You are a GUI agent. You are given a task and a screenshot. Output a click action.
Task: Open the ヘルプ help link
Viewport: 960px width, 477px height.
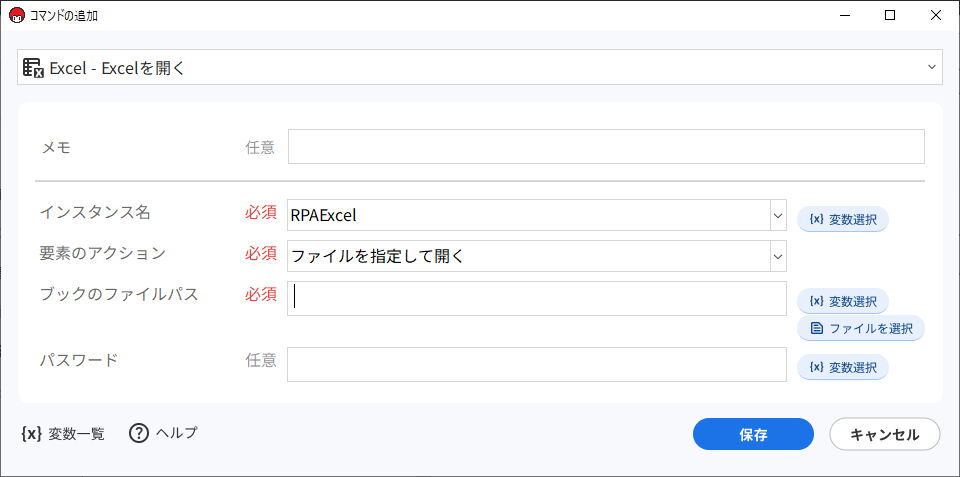(176, 434)
